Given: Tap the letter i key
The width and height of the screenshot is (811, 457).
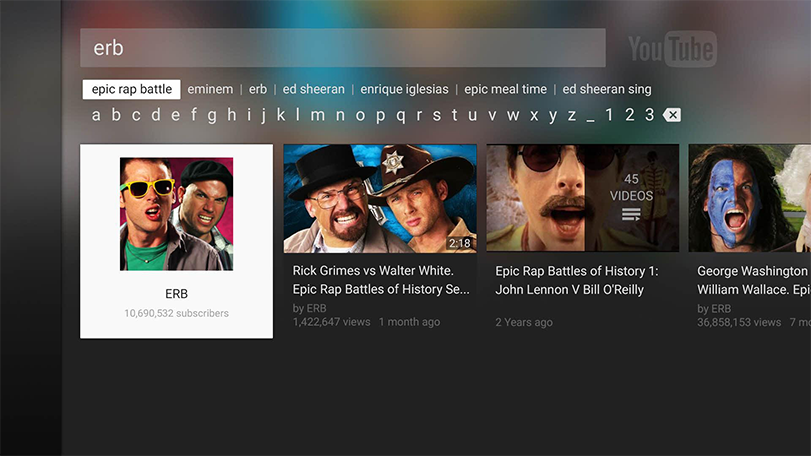Looking at the screenshot, I should coord(249,114).
